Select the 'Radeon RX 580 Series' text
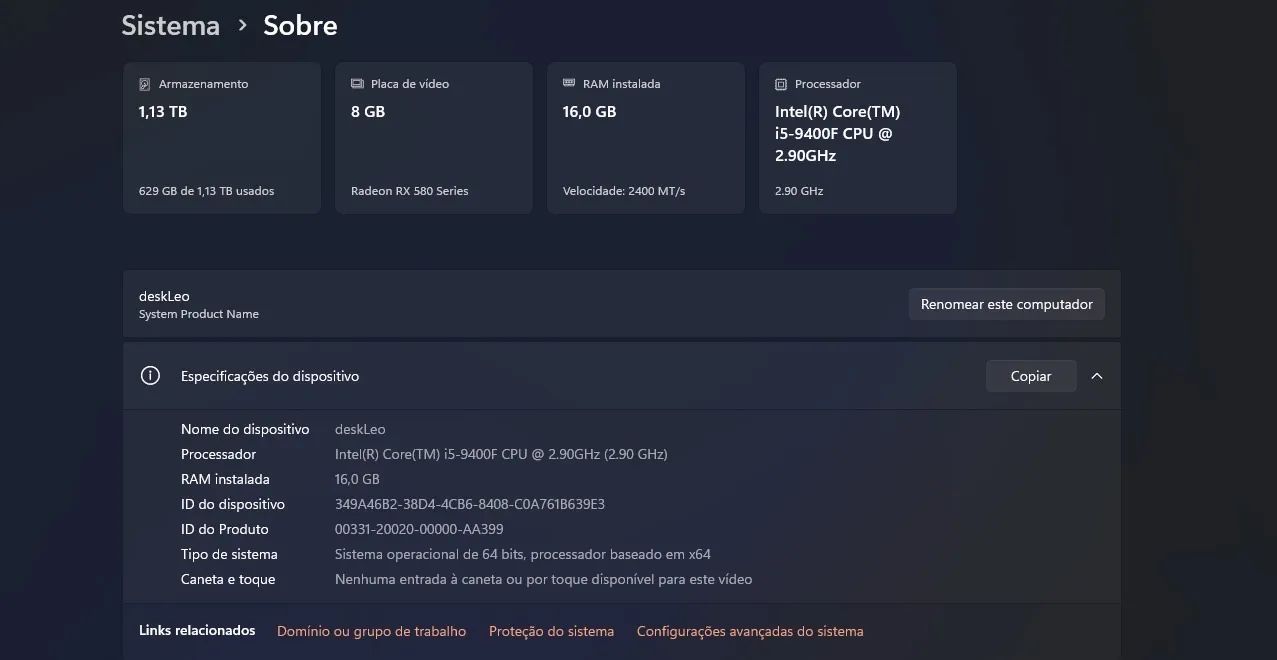The width and height of the screenshot is (1277, 660). (410, 191)
